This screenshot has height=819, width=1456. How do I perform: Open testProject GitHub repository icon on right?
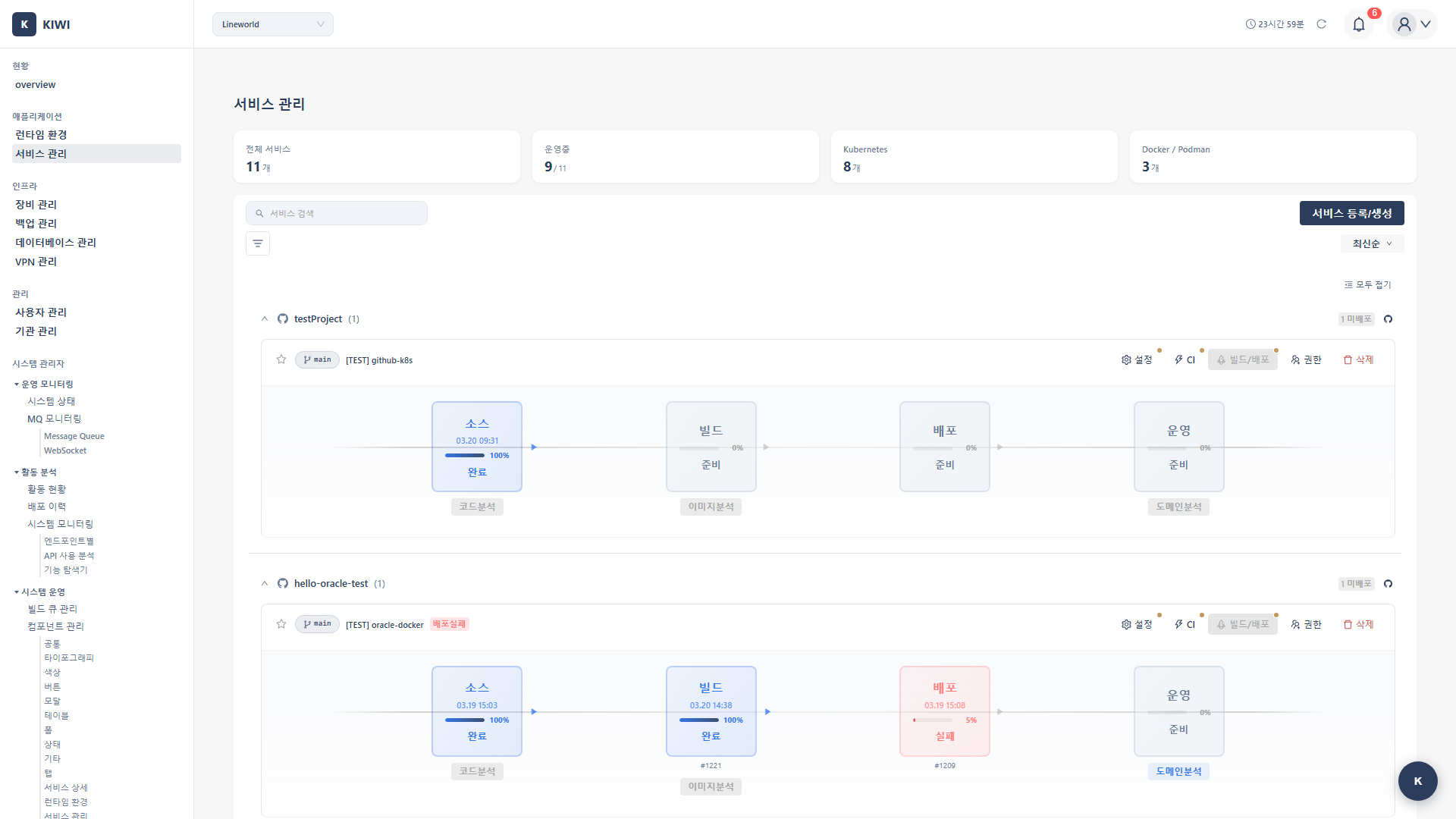1388,319
